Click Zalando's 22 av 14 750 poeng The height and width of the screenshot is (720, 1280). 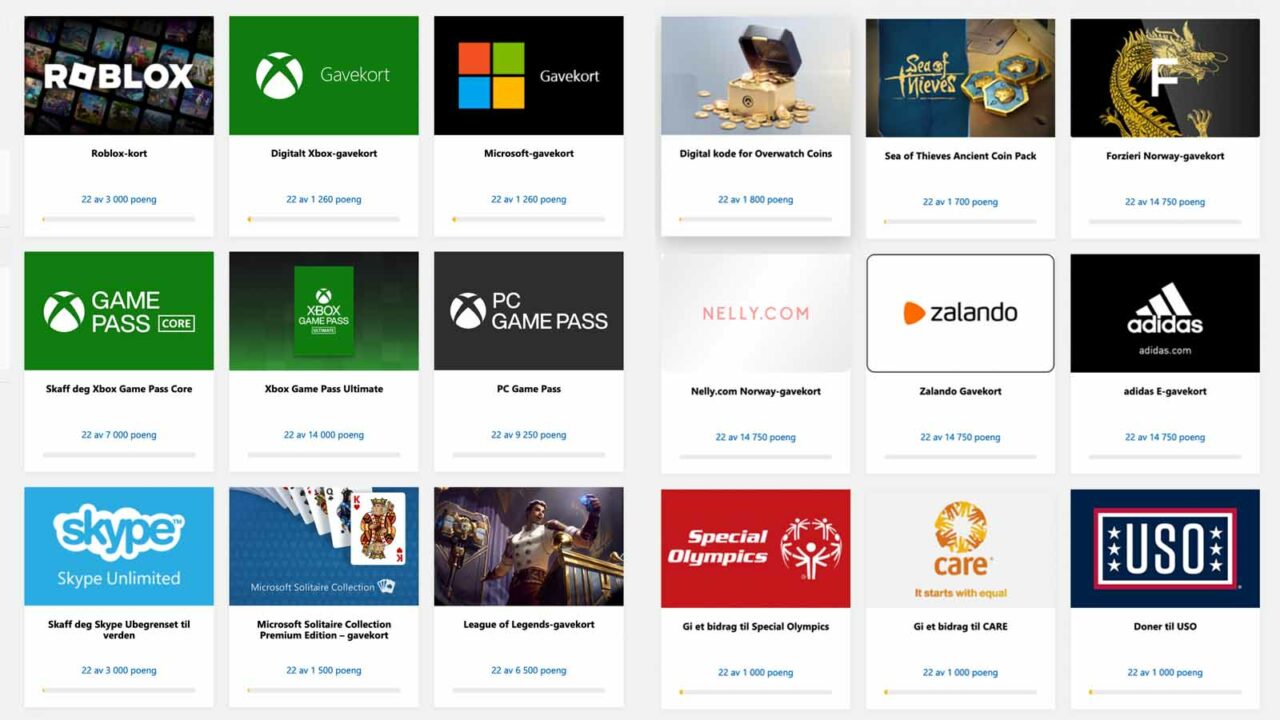[x=960, y=437]
